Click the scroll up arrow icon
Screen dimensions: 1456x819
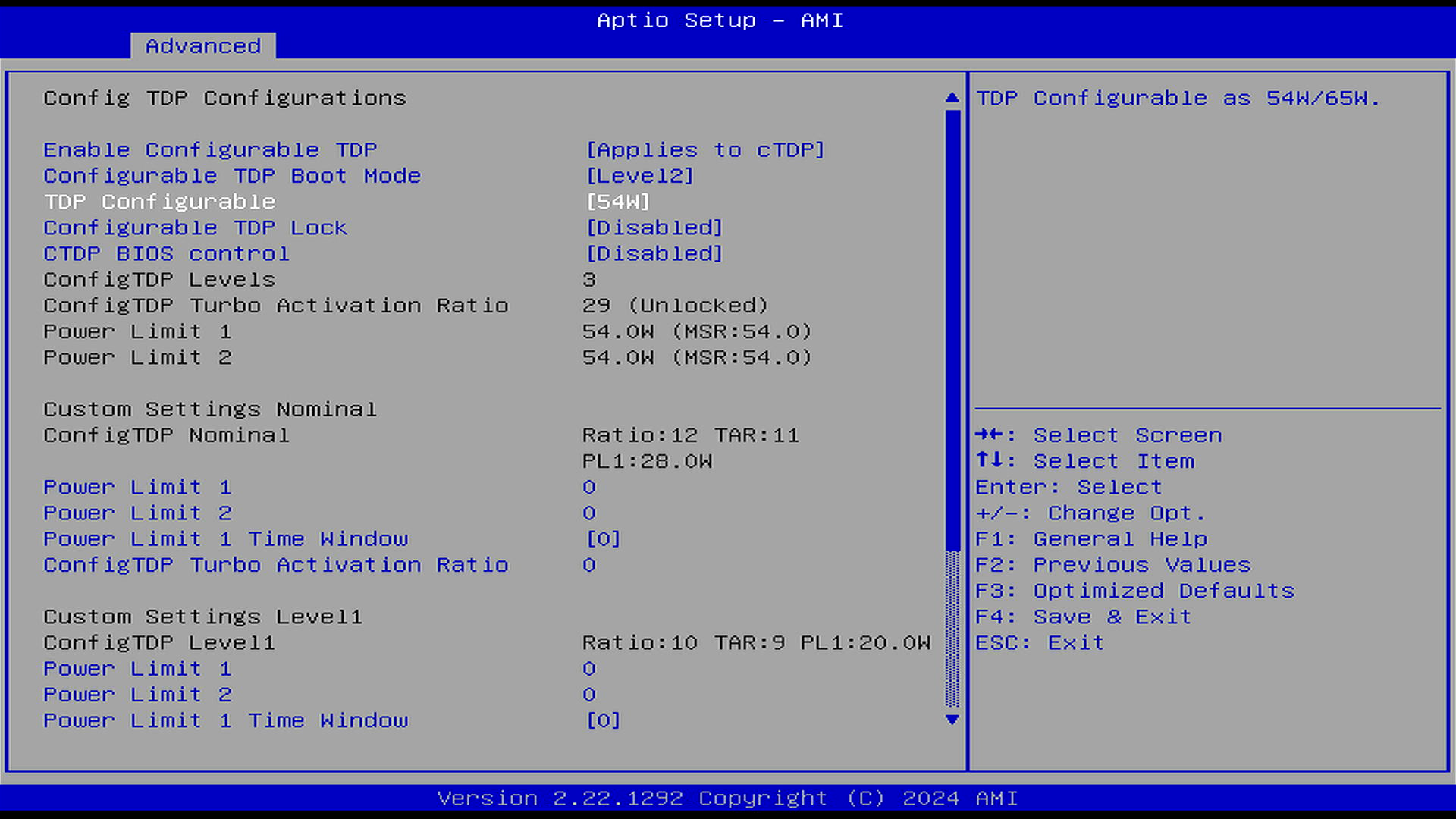(952, 98)
